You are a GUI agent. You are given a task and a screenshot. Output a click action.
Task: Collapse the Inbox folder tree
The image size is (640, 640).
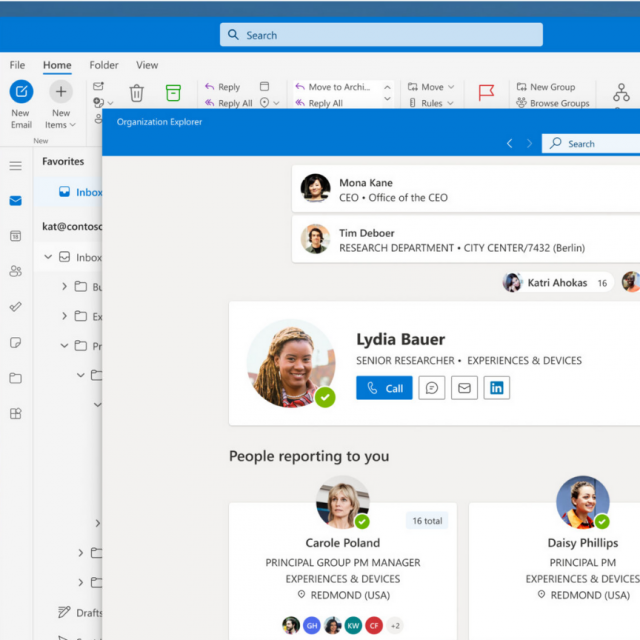click(48, 257)
